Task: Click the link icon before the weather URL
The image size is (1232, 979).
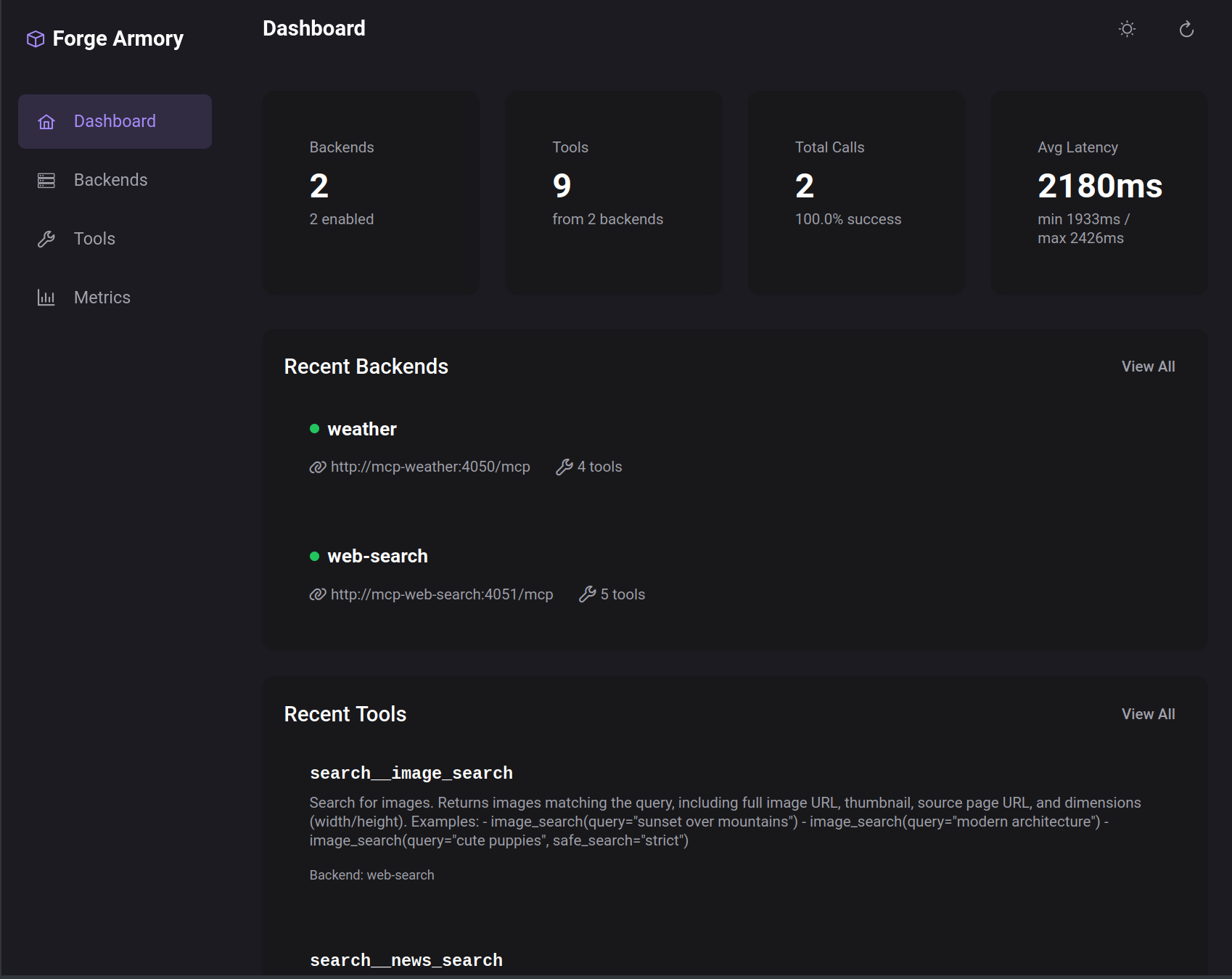Action: 318,467
